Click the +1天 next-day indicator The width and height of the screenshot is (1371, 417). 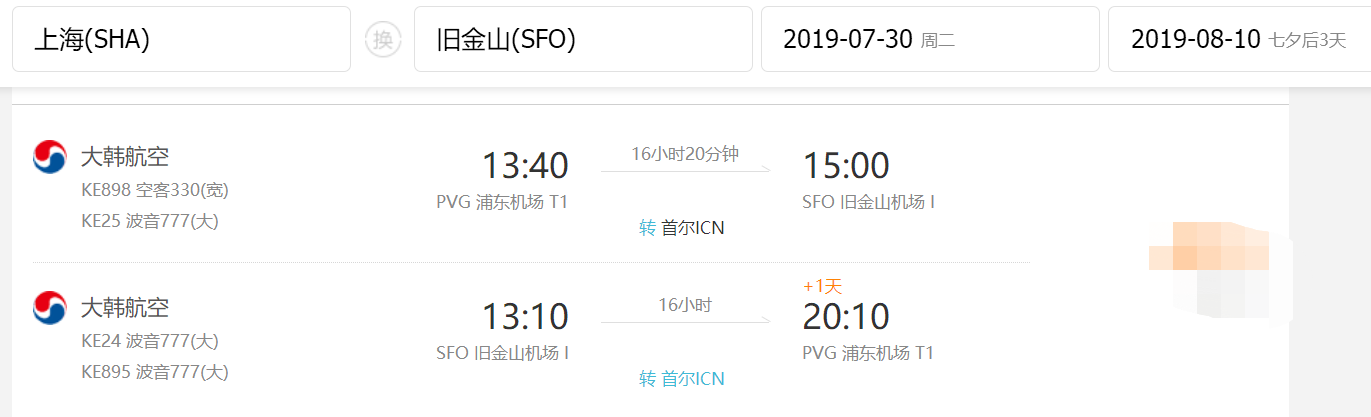tap(823, 286)
